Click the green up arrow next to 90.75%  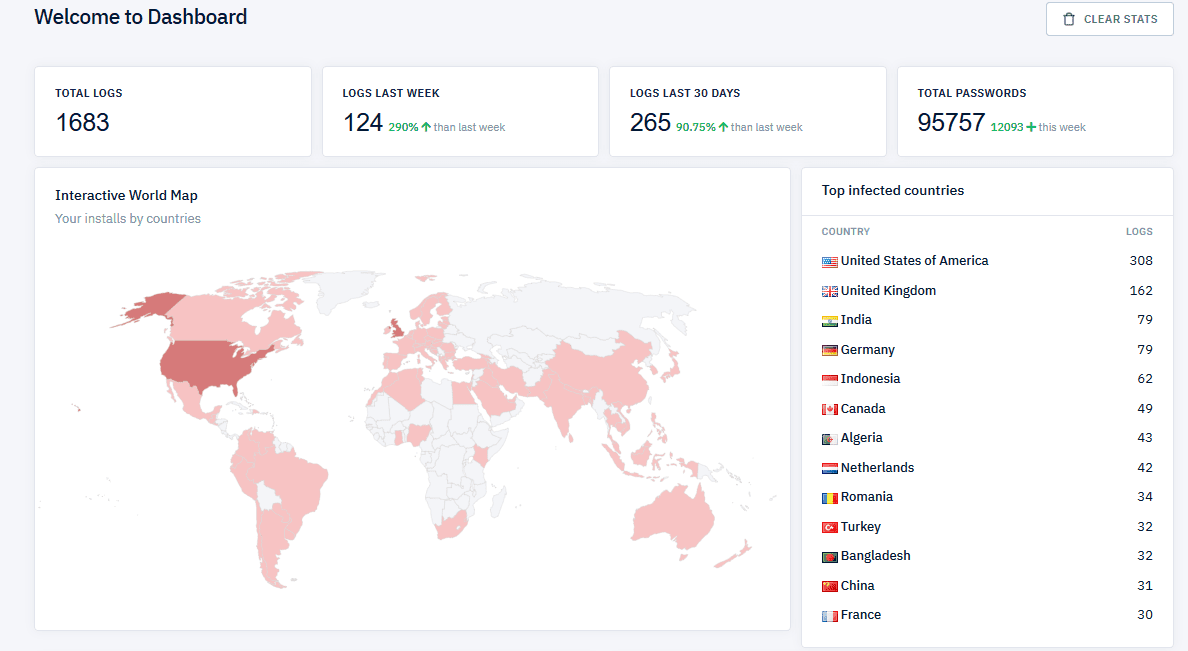[723, 127]
